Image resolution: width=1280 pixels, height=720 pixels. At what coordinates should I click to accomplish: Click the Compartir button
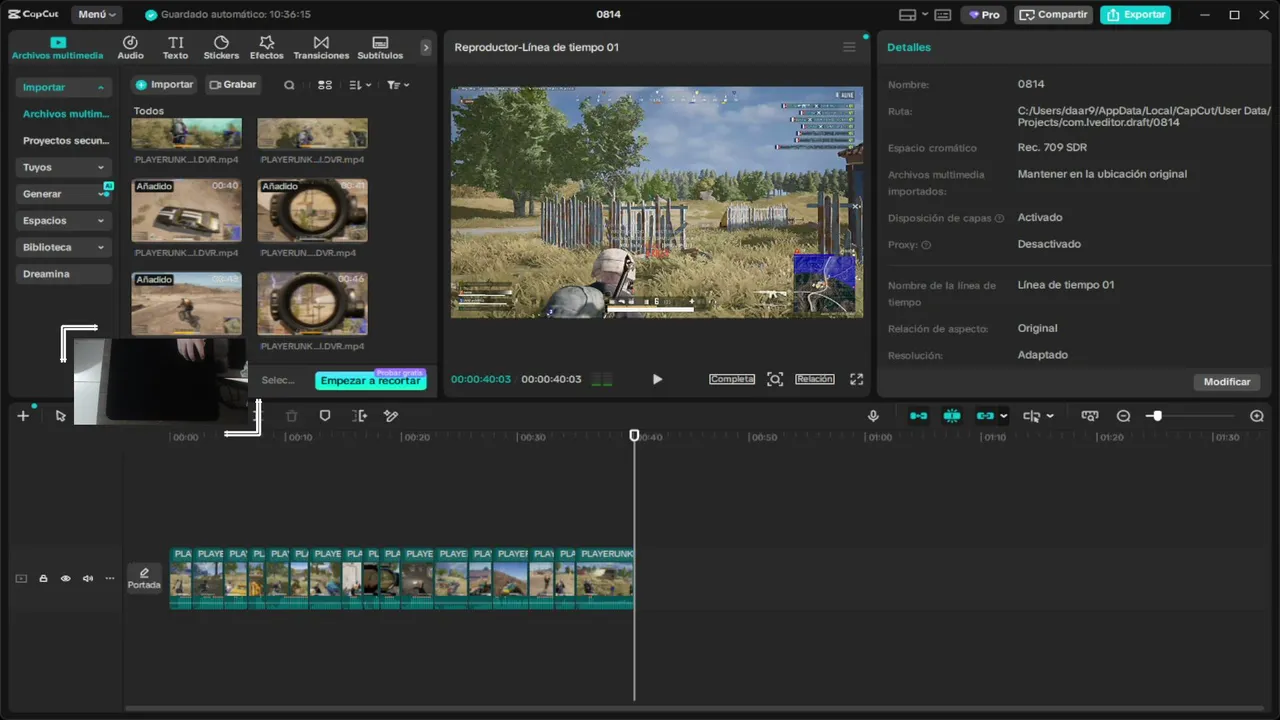pos(1054,15)
